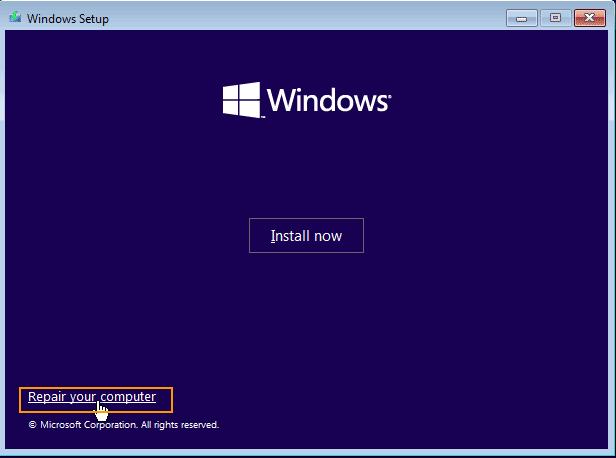
Task: Click the Windows logo in the center
Action: (307, 100)
